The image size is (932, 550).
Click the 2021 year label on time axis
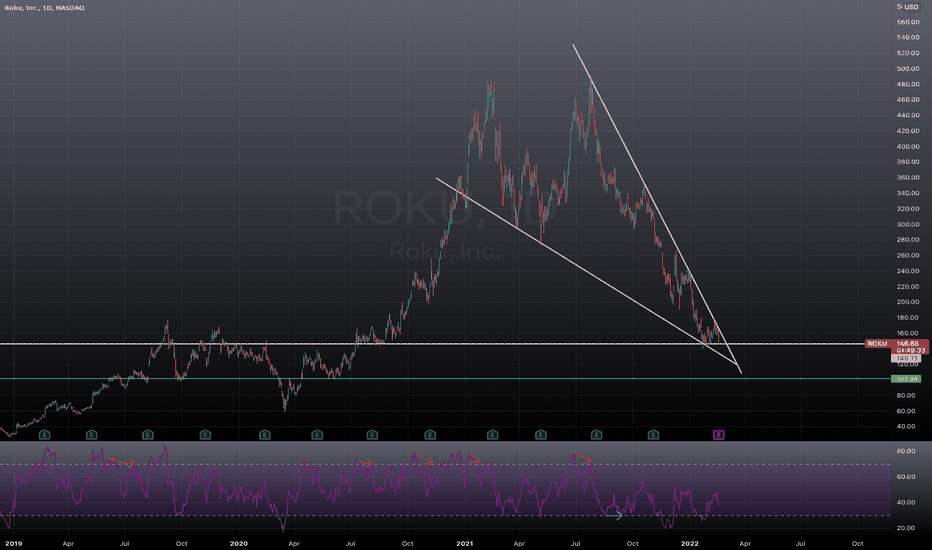(464, 543)
